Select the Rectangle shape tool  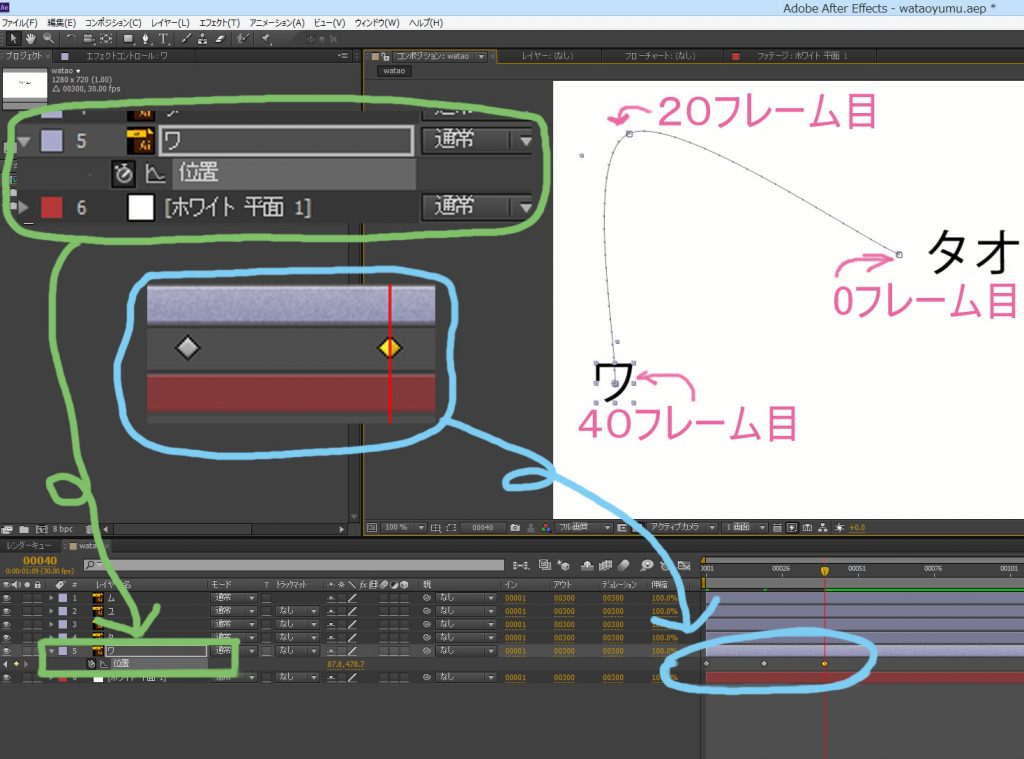(x=129, y=39)
